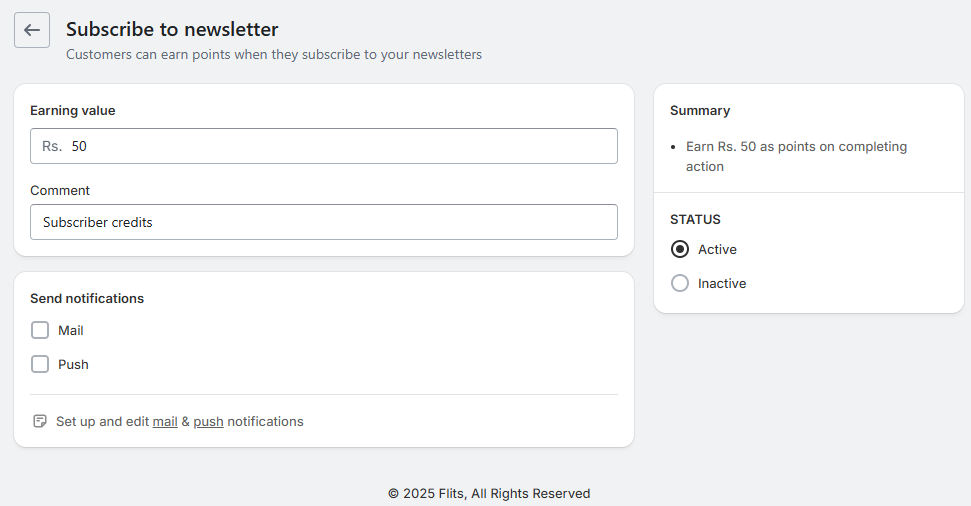Click the Send notifications heading
Image resolution: width=971 pixels, height=506 pixels.
point(87,298)
